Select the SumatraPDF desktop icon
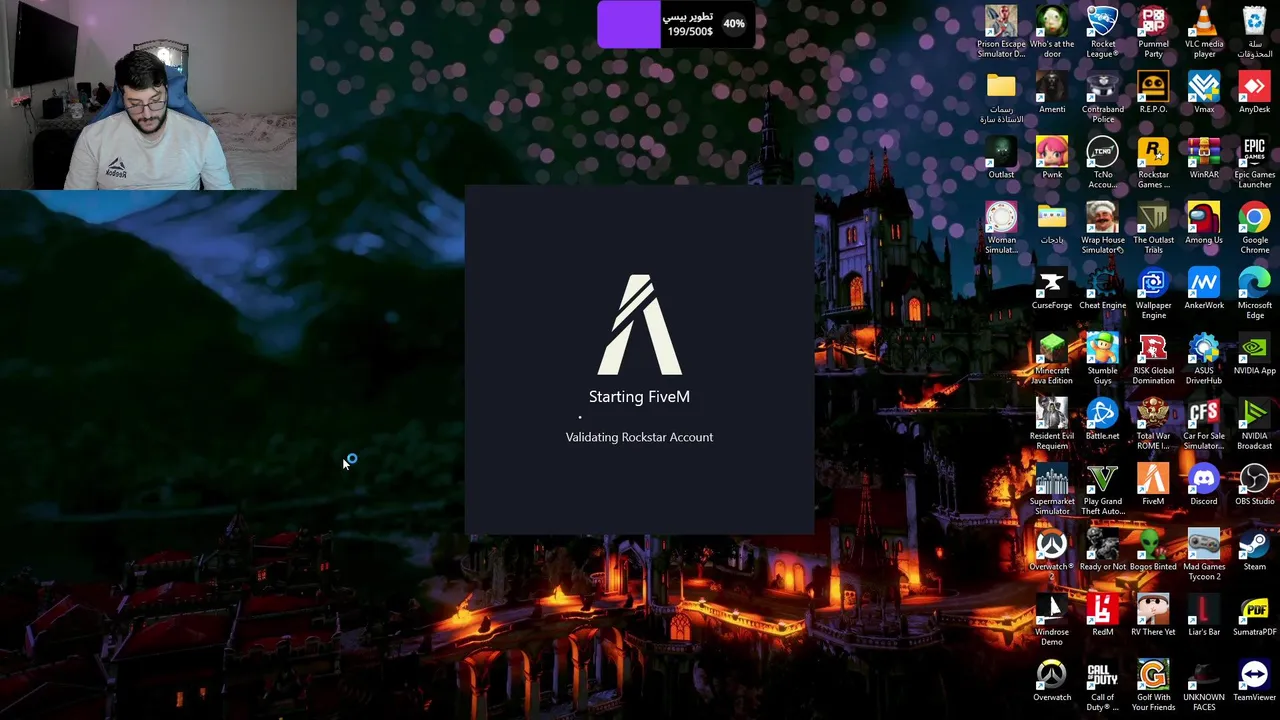The height and width of the screenshot is (720, 1280). coord(1254,615)
